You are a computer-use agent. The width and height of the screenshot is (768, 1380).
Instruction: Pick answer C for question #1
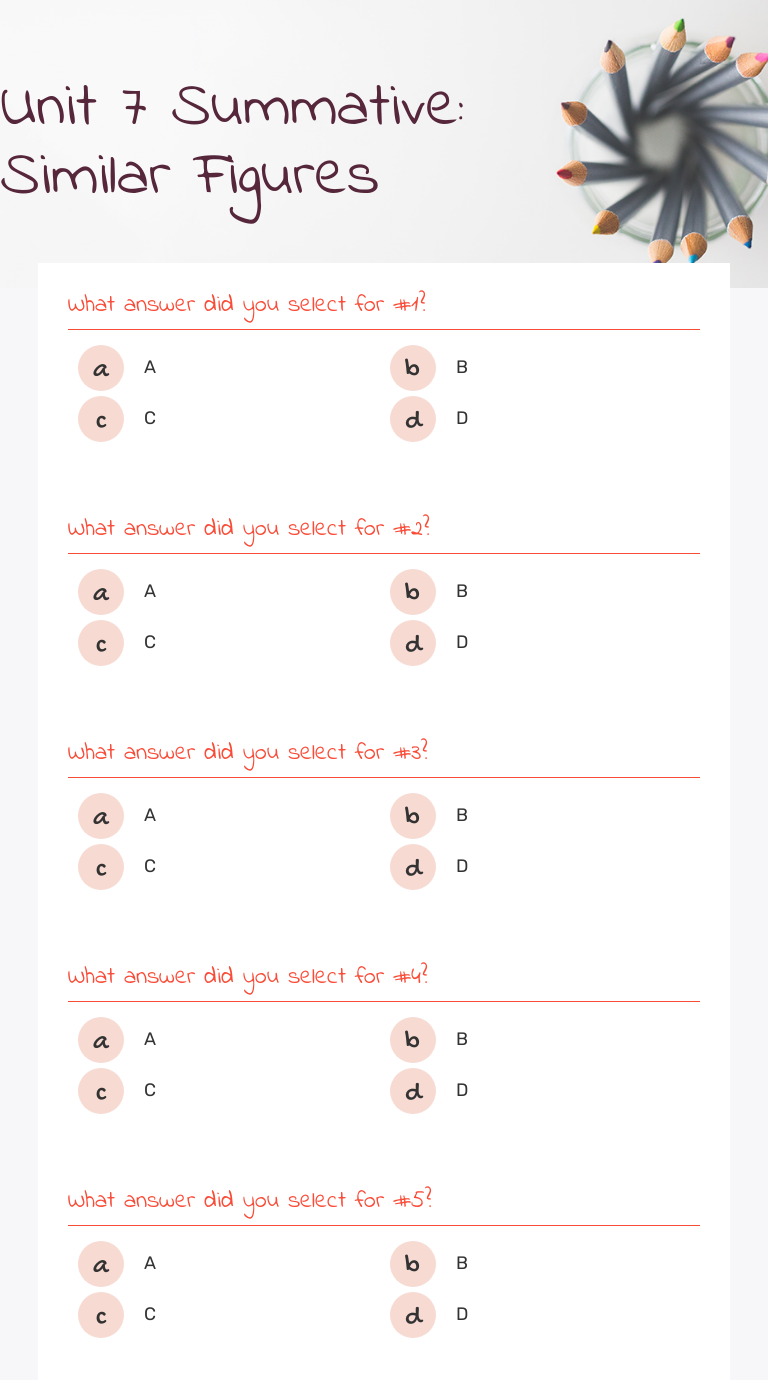pos(101,419)
